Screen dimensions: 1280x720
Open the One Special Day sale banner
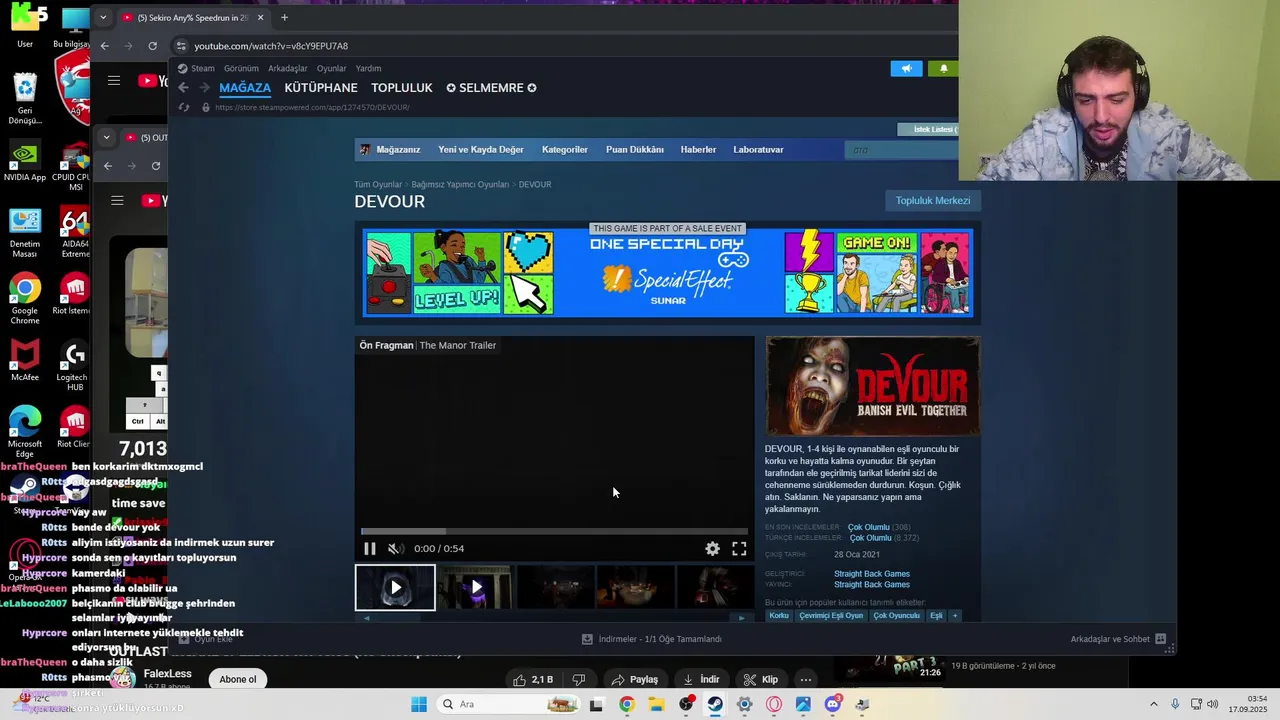[668, 272]
